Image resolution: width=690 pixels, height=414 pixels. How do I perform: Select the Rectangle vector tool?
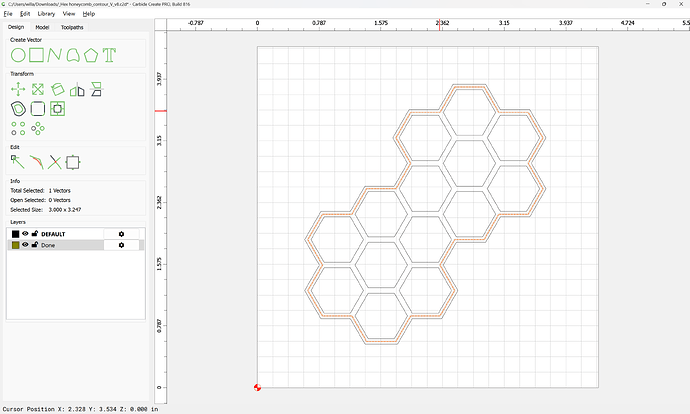[x=37, y=55]
